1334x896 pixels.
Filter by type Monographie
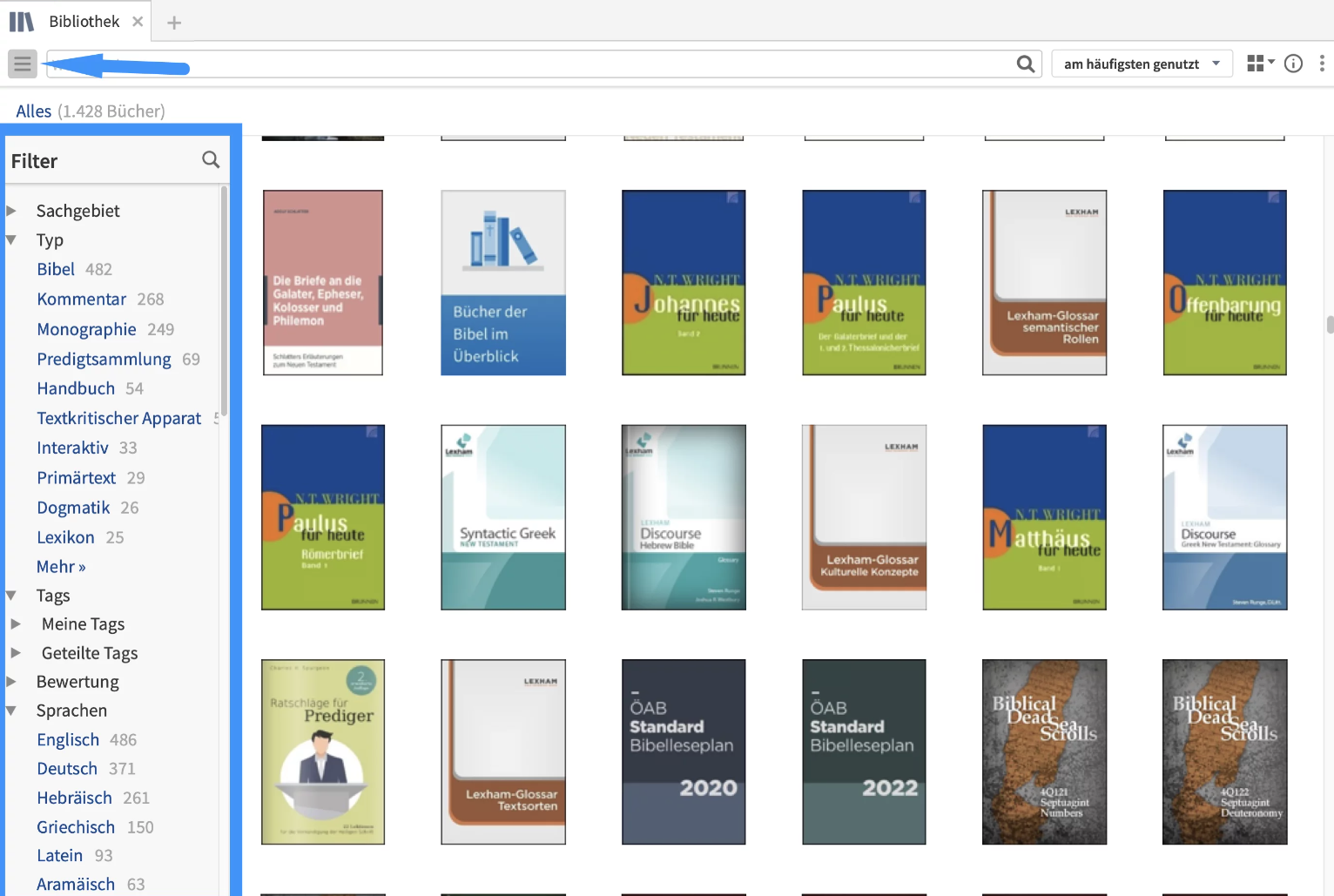click(x=86, y=329)
